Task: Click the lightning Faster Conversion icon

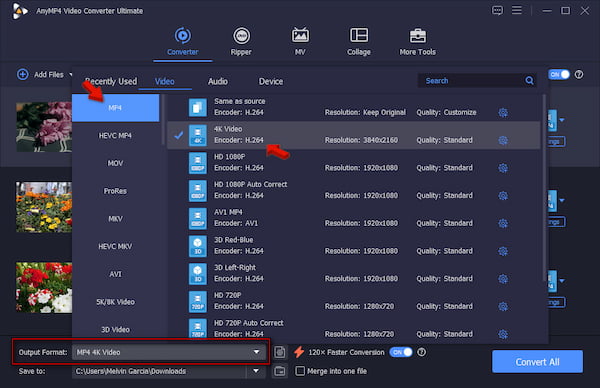Action: pos(299,352)
